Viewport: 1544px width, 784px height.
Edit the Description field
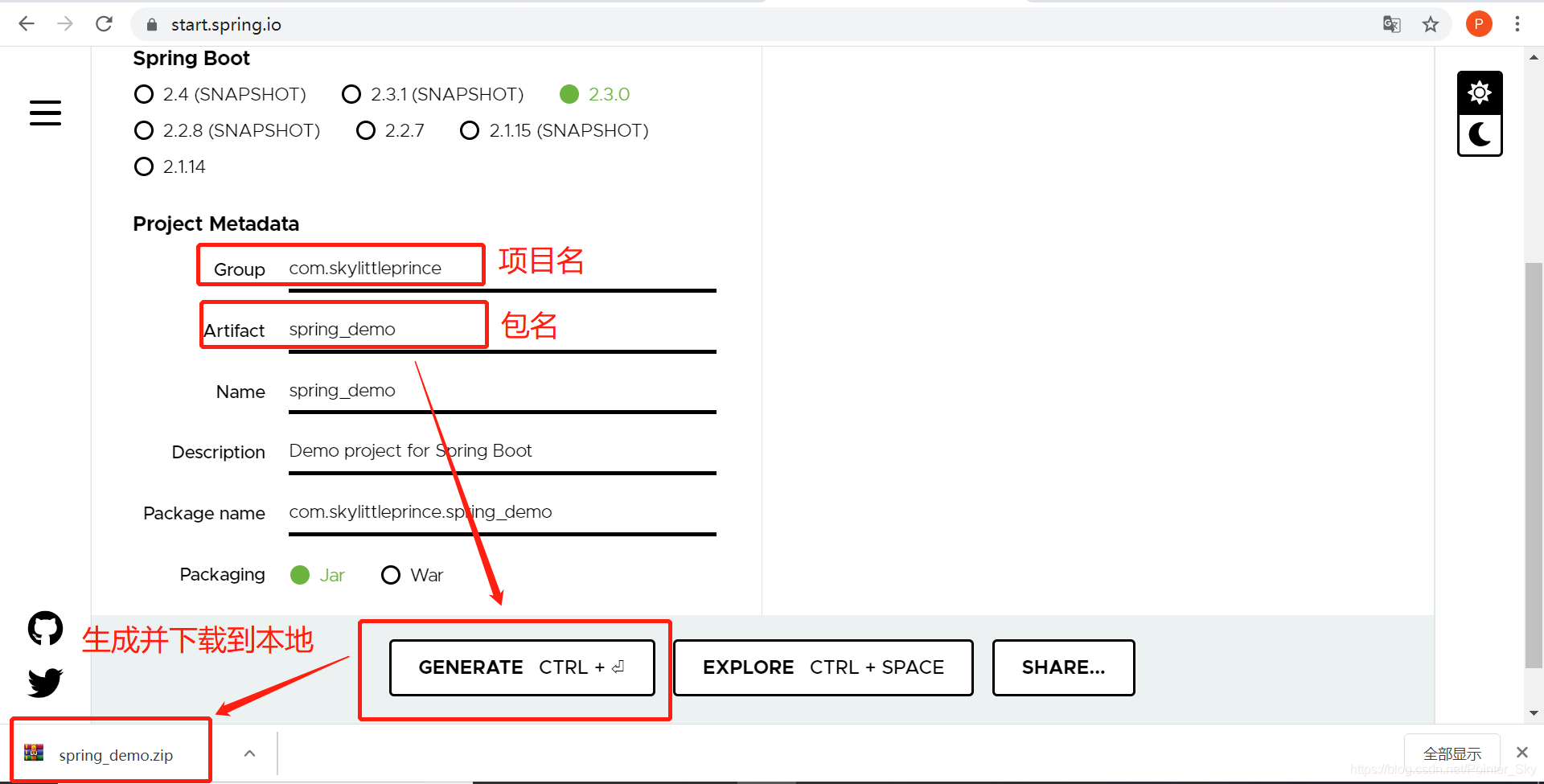502,451
